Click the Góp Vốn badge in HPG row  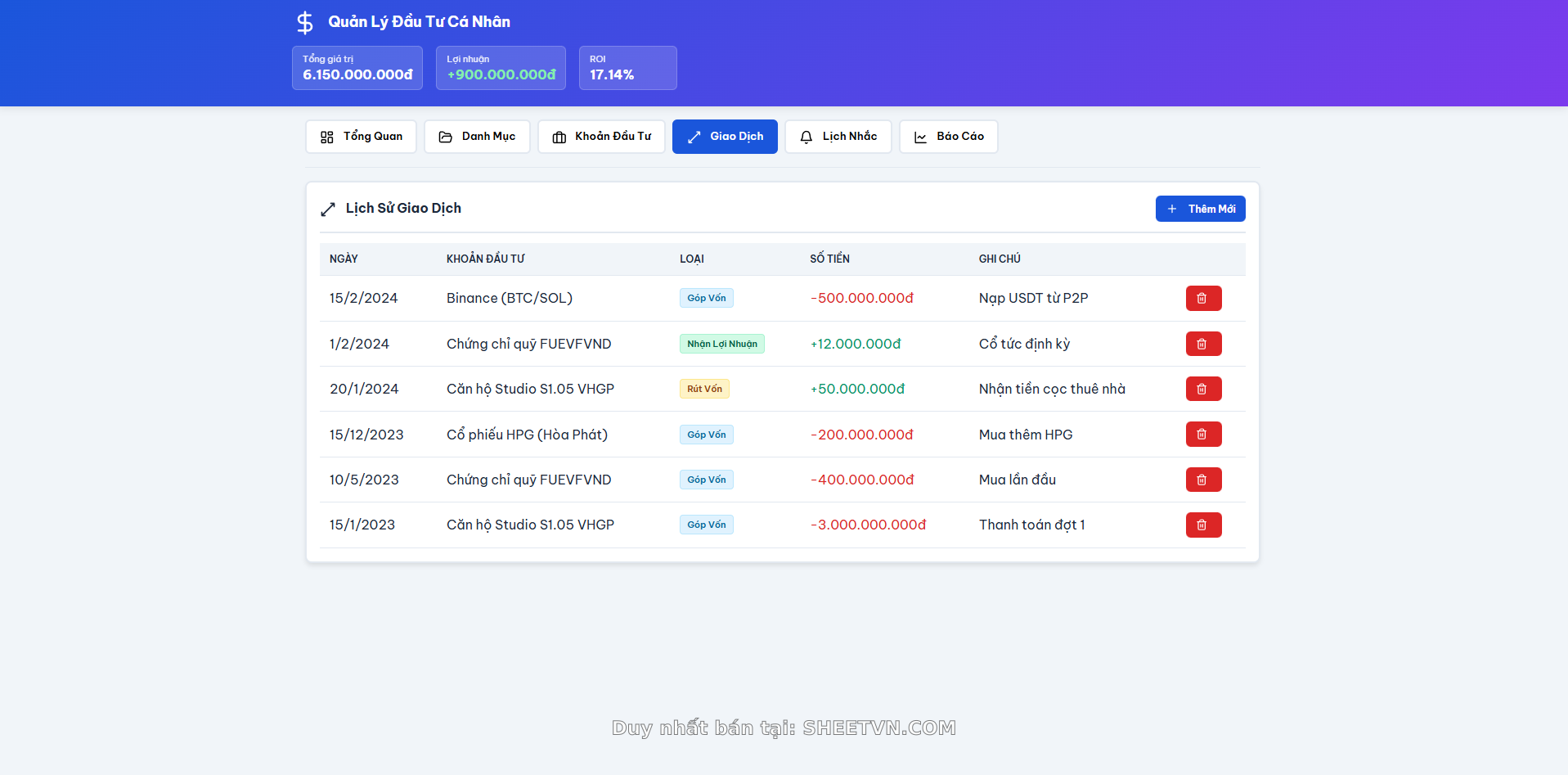coord(707,435)
